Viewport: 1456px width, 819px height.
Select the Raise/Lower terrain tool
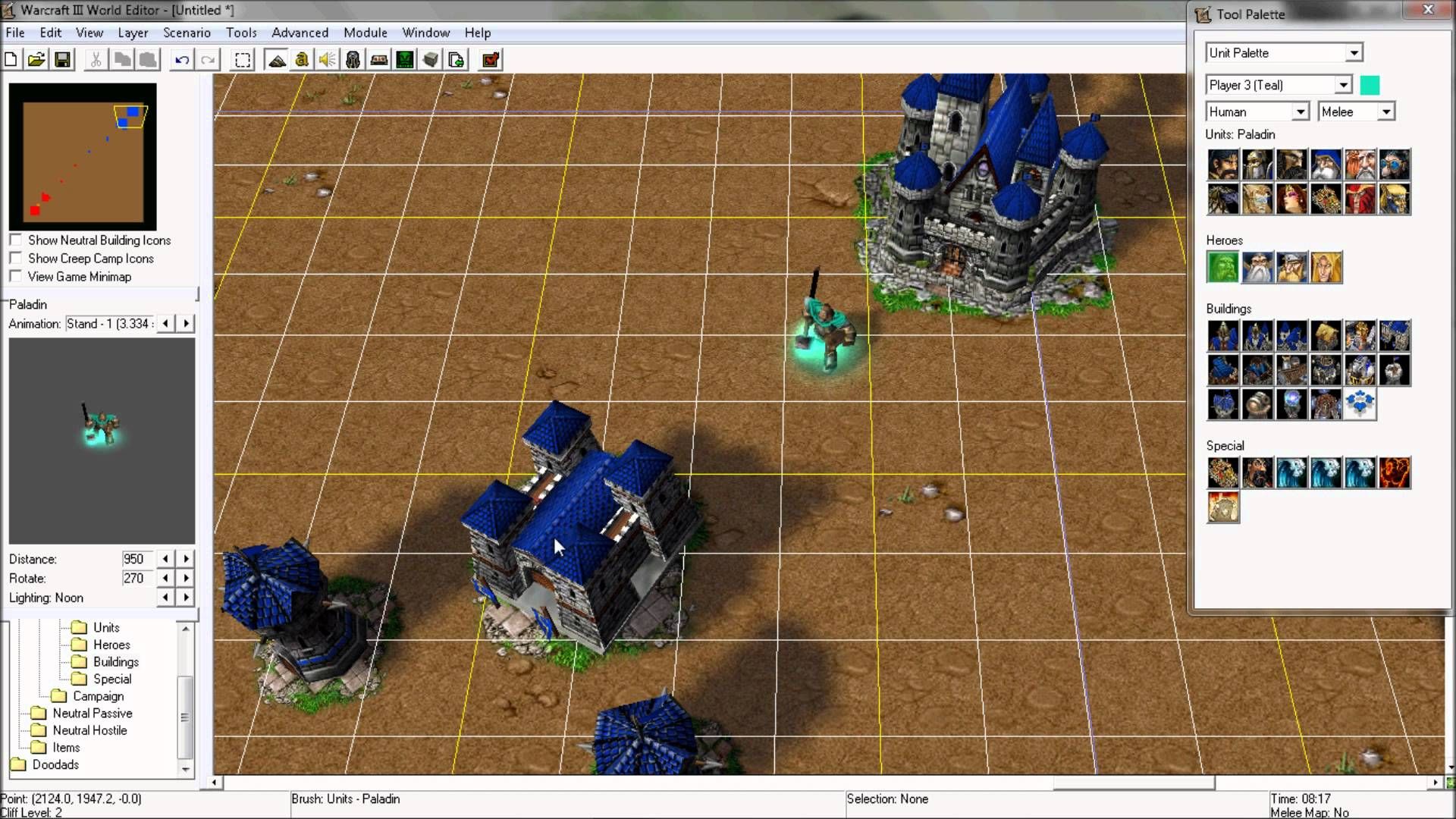pyautogui.click(x=277, y=60)
